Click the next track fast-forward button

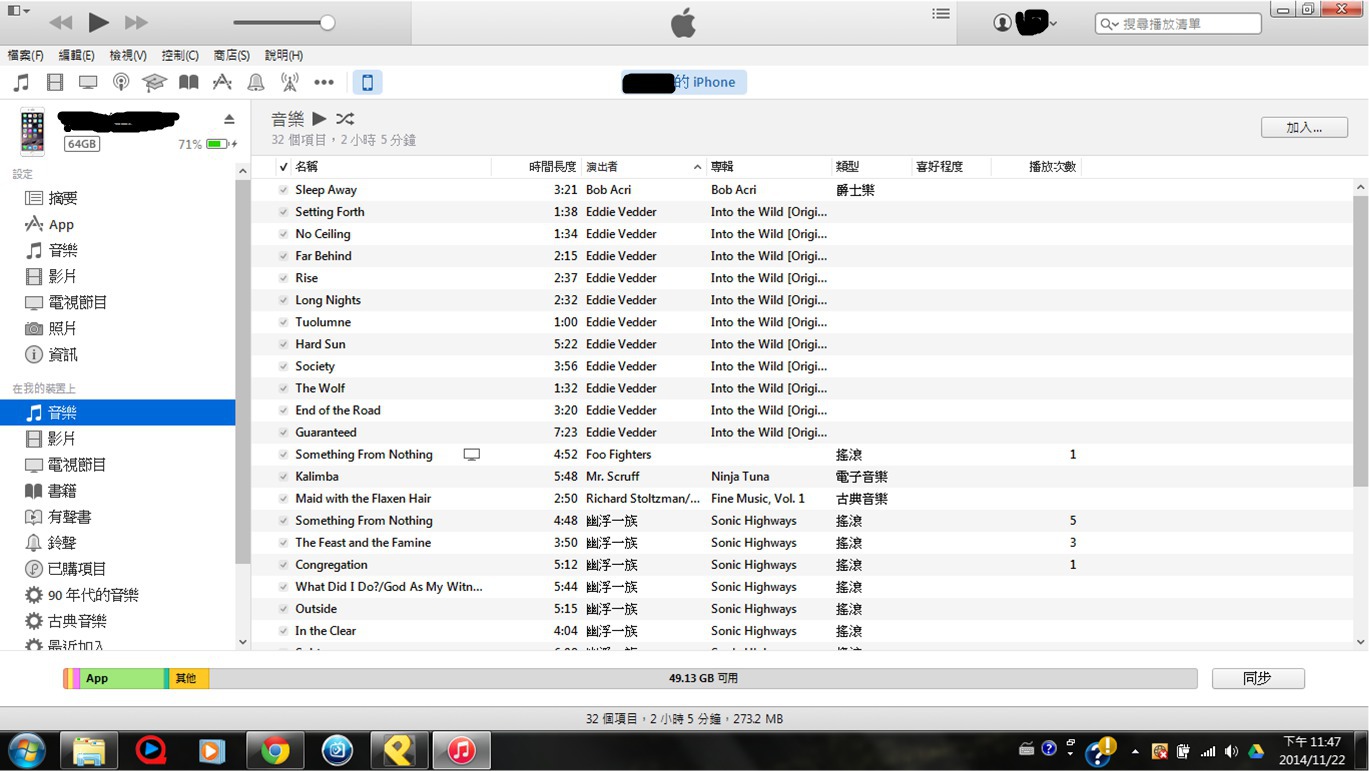click(x=136, y=22)
